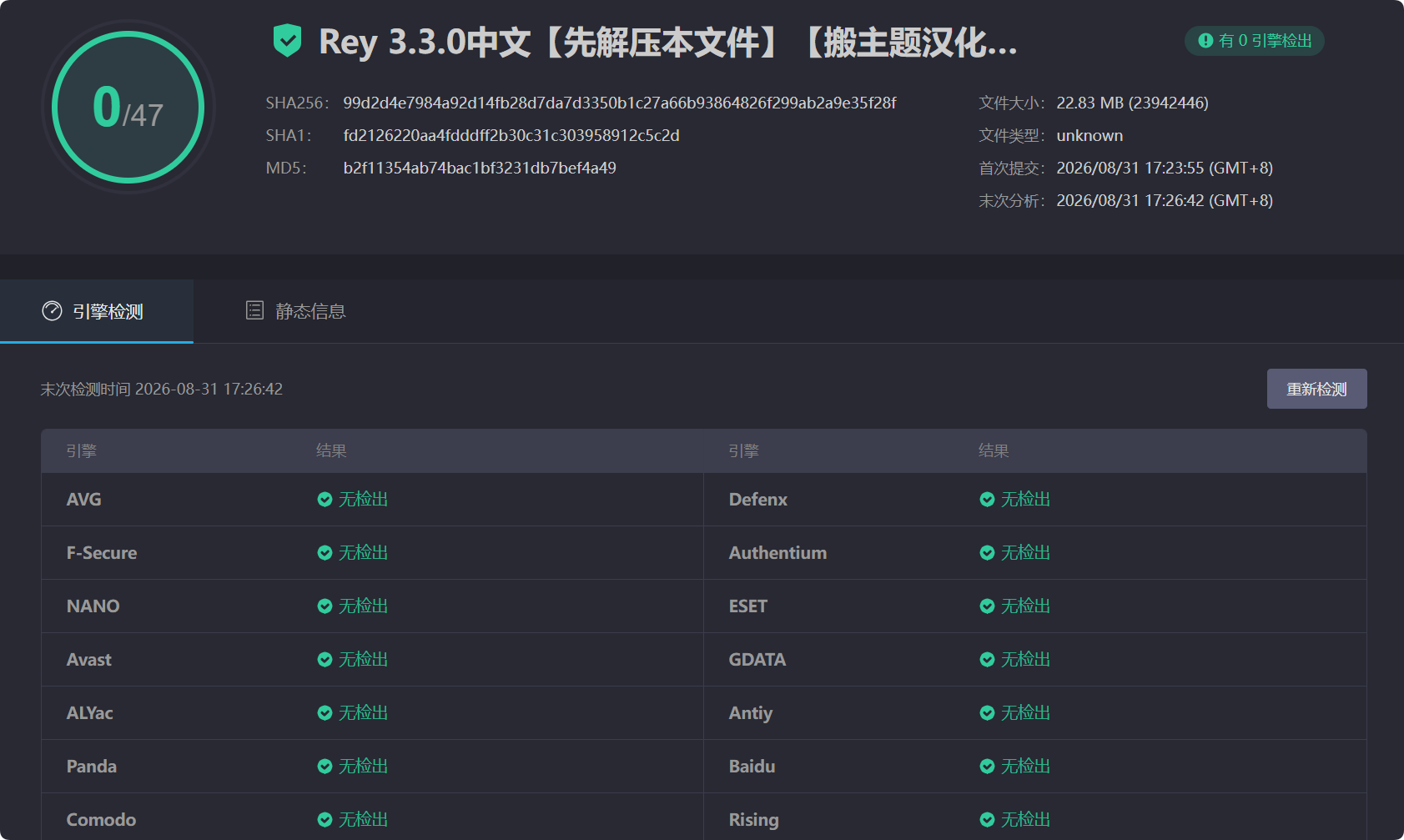Click the file type value 'unknown'
The height and width of the screenshot is (840, 1404).
pos(1089,135)
